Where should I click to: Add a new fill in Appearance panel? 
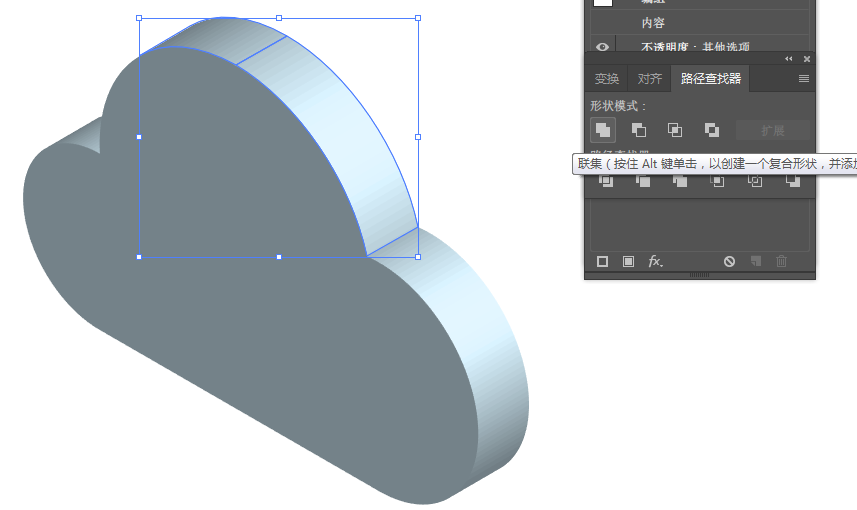pos(629,262)
